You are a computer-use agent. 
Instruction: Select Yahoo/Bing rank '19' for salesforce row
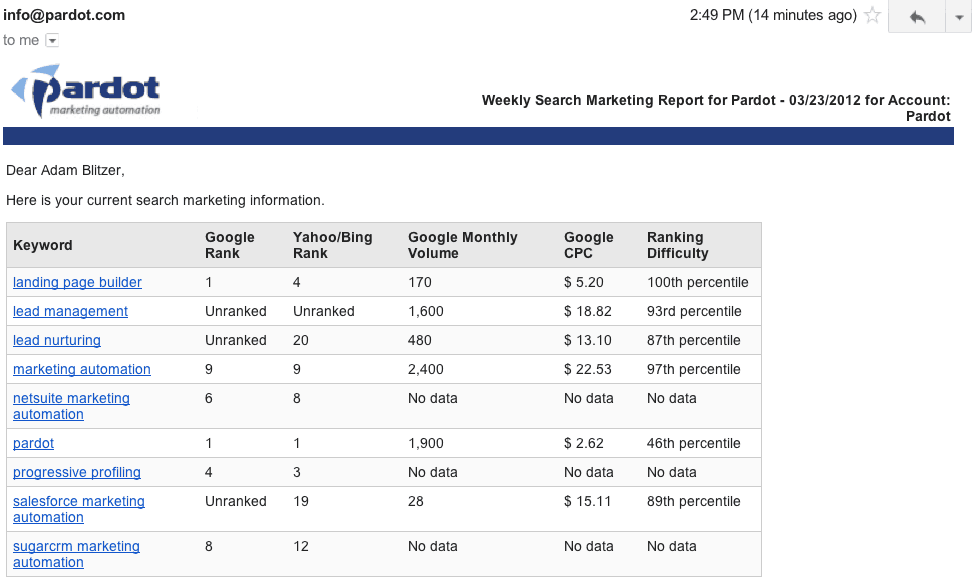[300, 501]
